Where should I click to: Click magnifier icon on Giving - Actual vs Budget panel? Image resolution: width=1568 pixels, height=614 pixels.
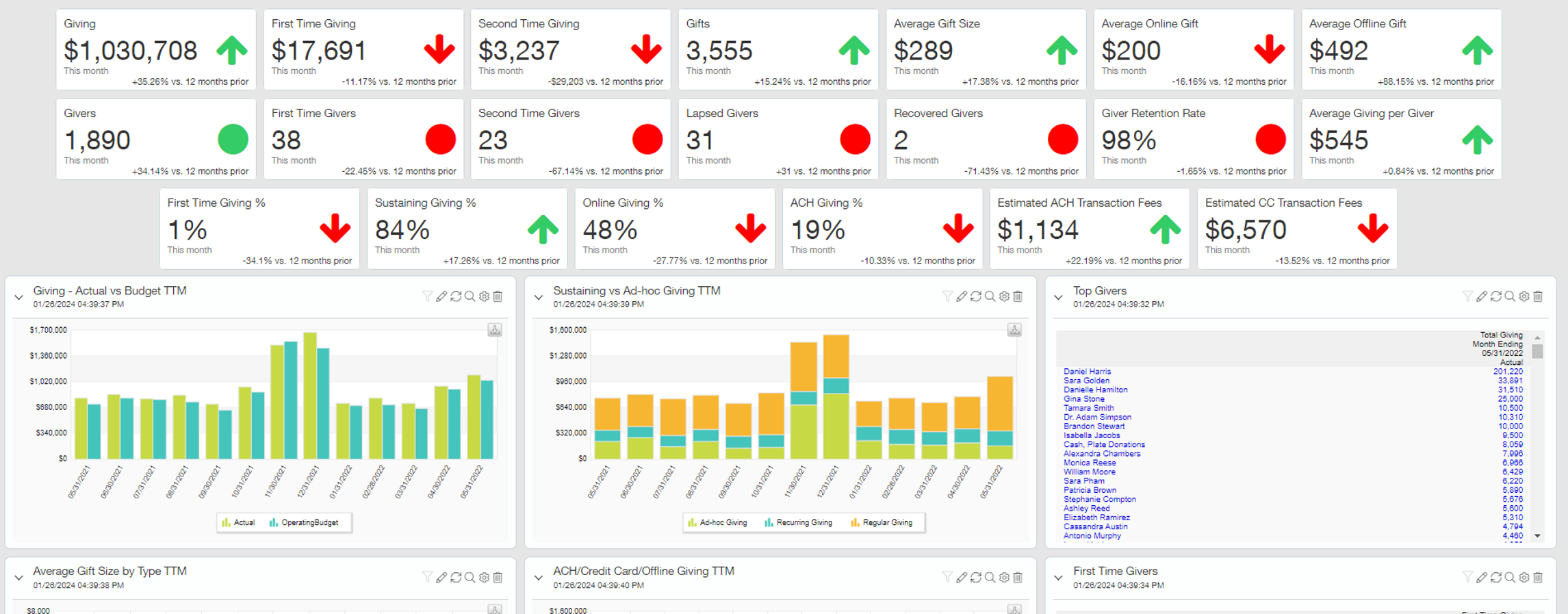pos(470,296)
